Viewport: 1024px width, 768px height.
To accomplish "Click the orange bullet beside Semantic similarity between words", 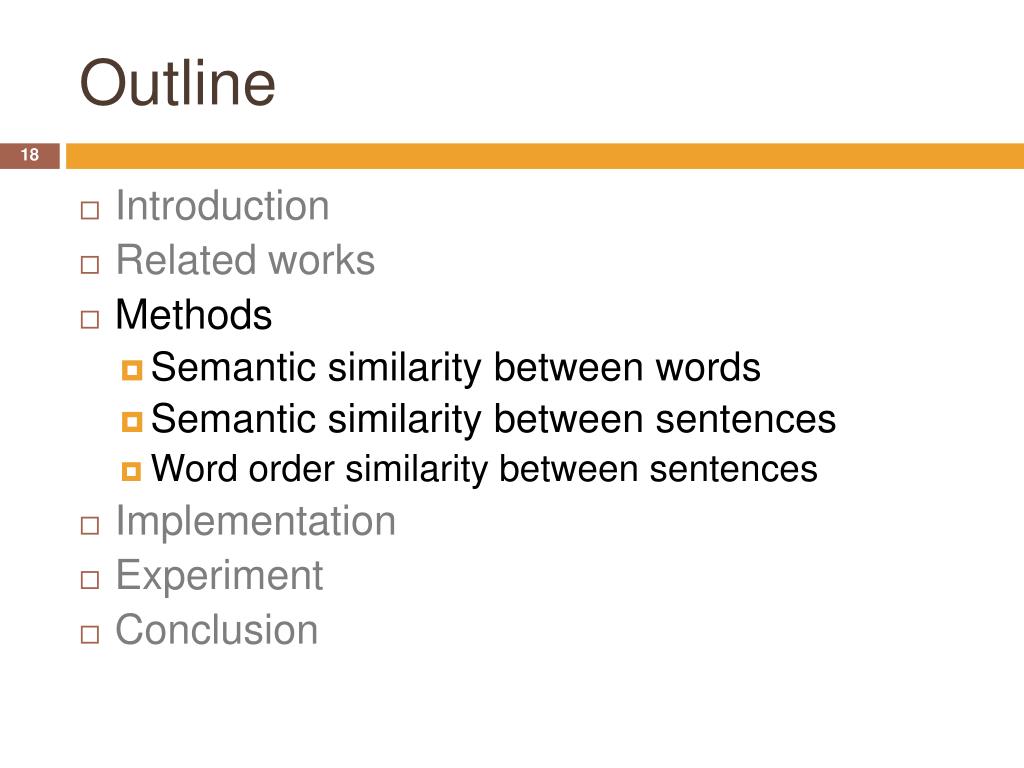I will click(x=132, y=370).
